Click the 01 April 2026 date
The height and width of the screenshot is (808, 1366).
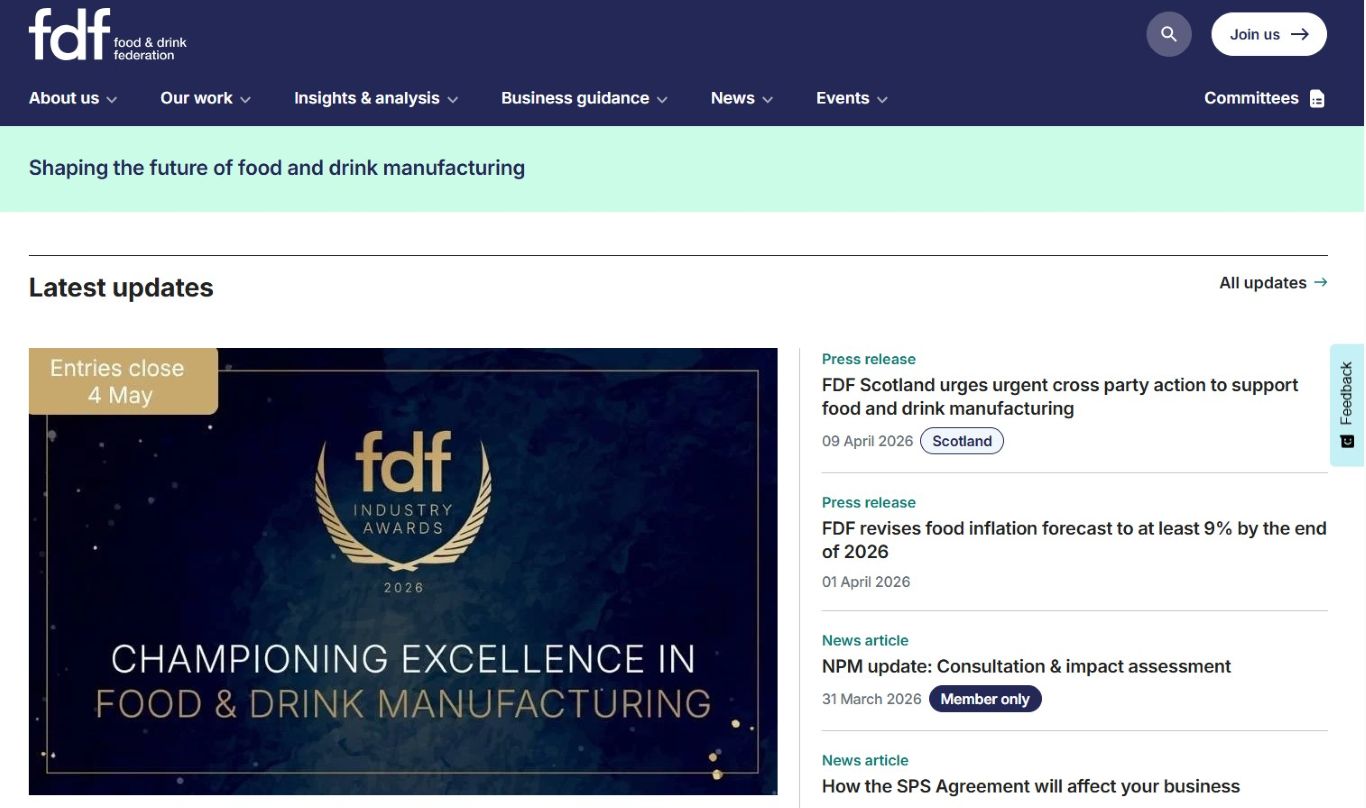[866, 582]
